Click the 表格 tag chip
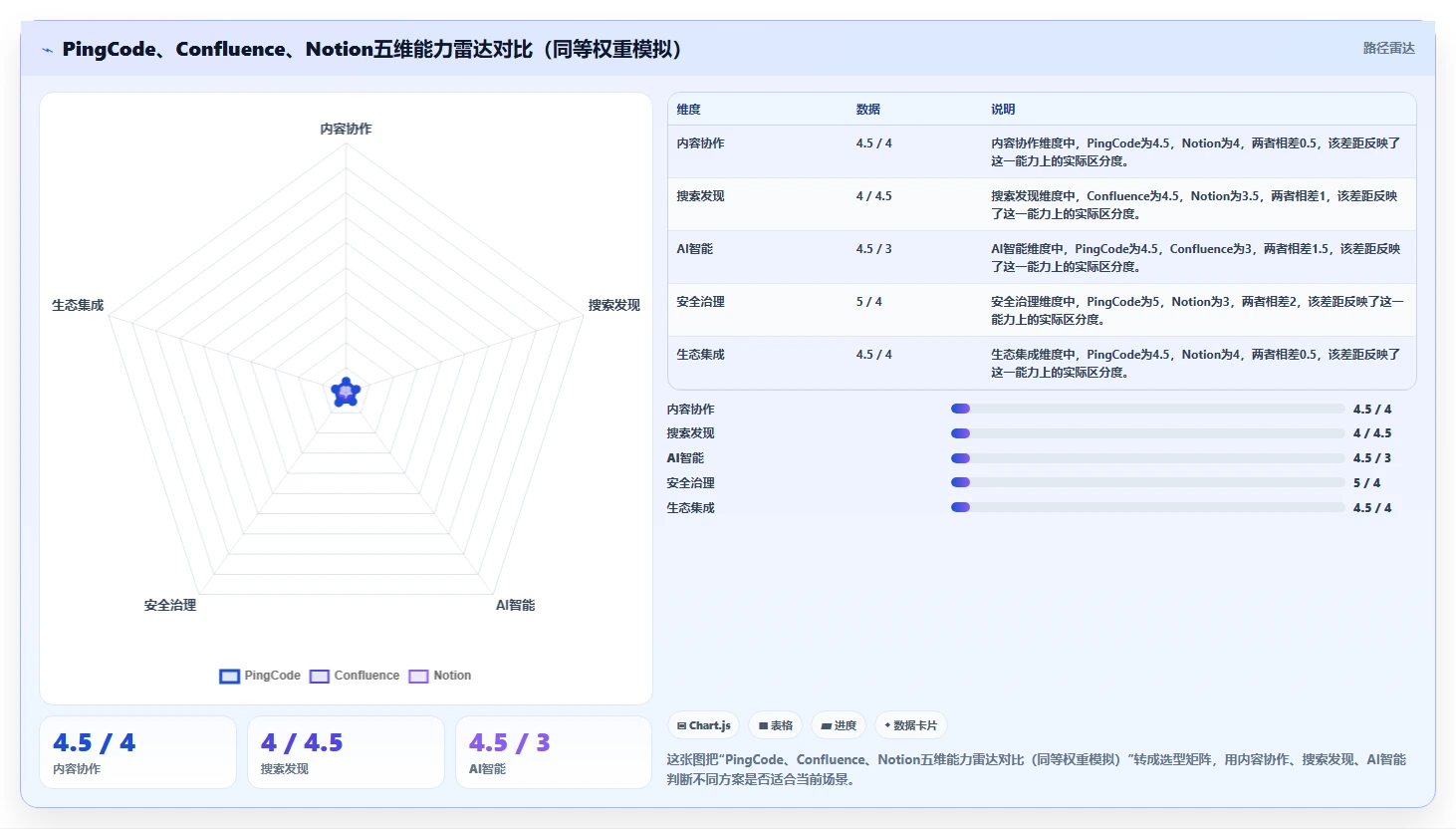The height and width of the screenshot is (829, 1456). pyautogui.click(x=776, y=725)
